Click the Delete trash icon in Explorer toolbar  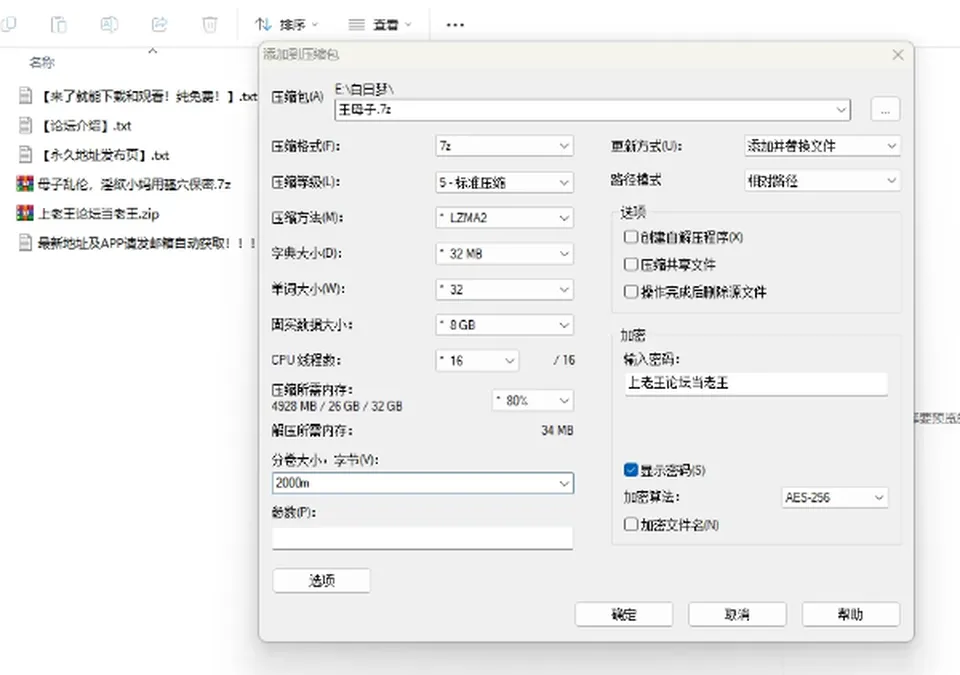click(210, 25)
